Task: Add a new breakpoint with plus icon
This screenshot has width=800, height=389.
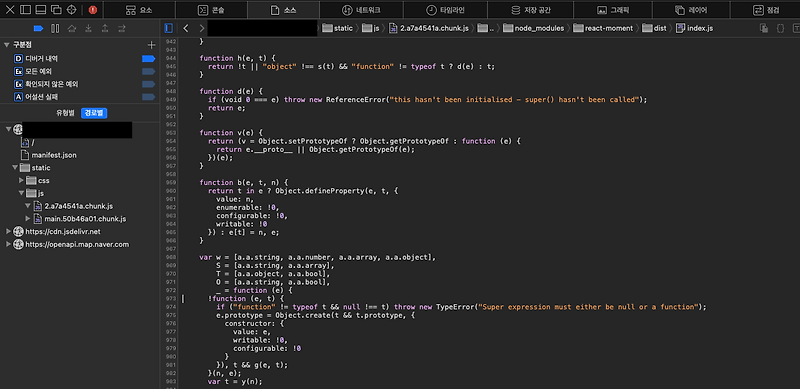Action: coord(151,45)
